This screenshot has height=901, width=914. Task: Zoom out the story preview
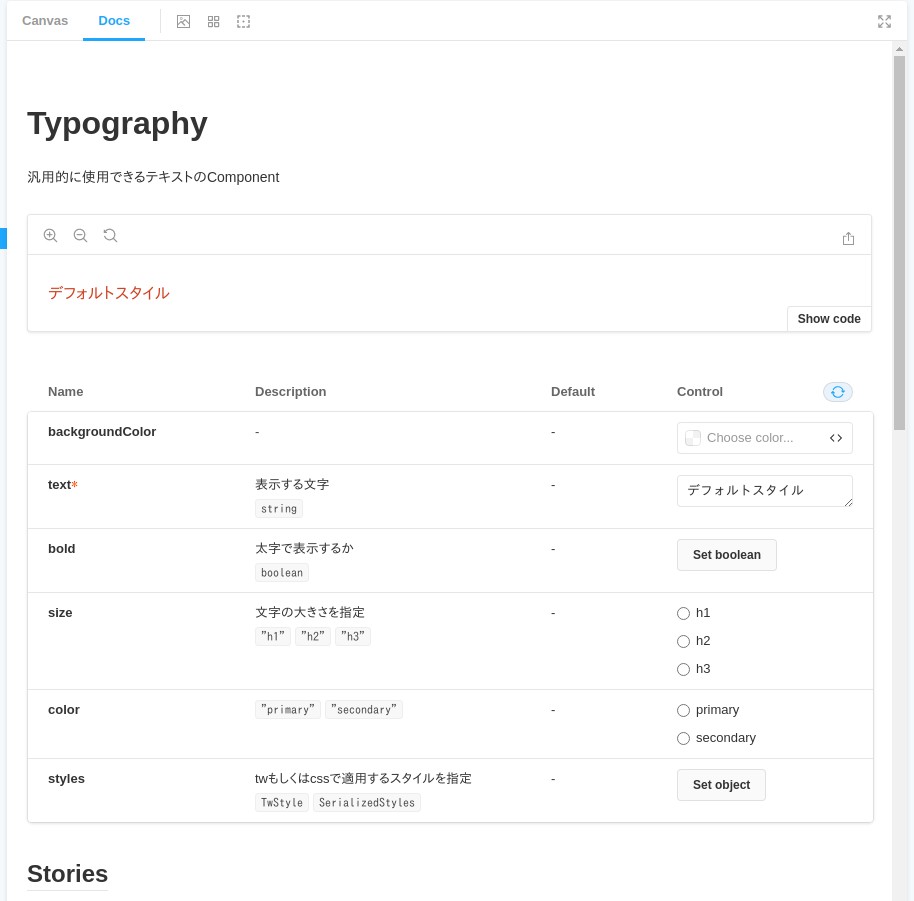[x=80, y=235]
